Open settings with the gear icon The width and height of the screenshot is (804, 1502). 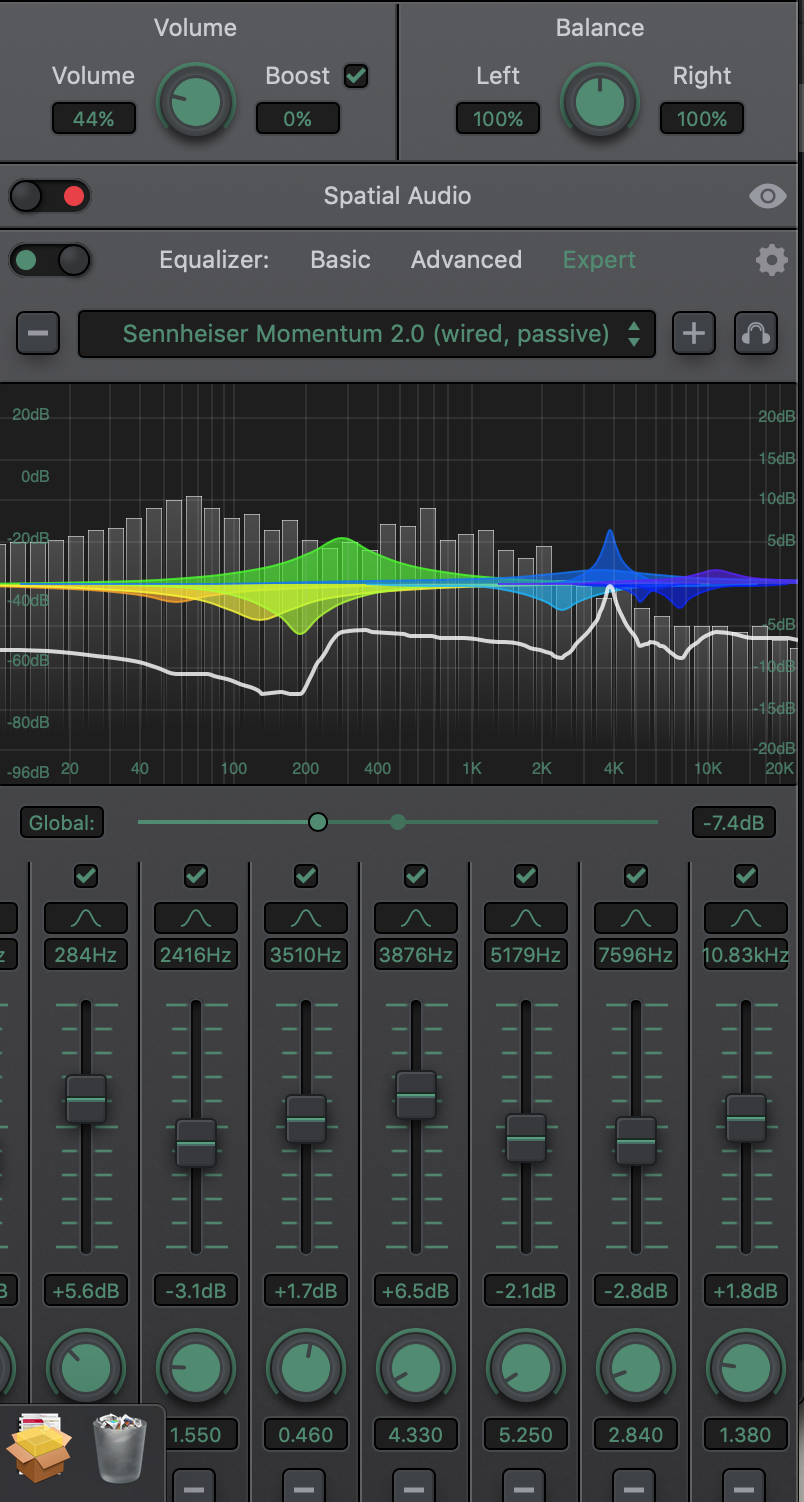[771, 260]
